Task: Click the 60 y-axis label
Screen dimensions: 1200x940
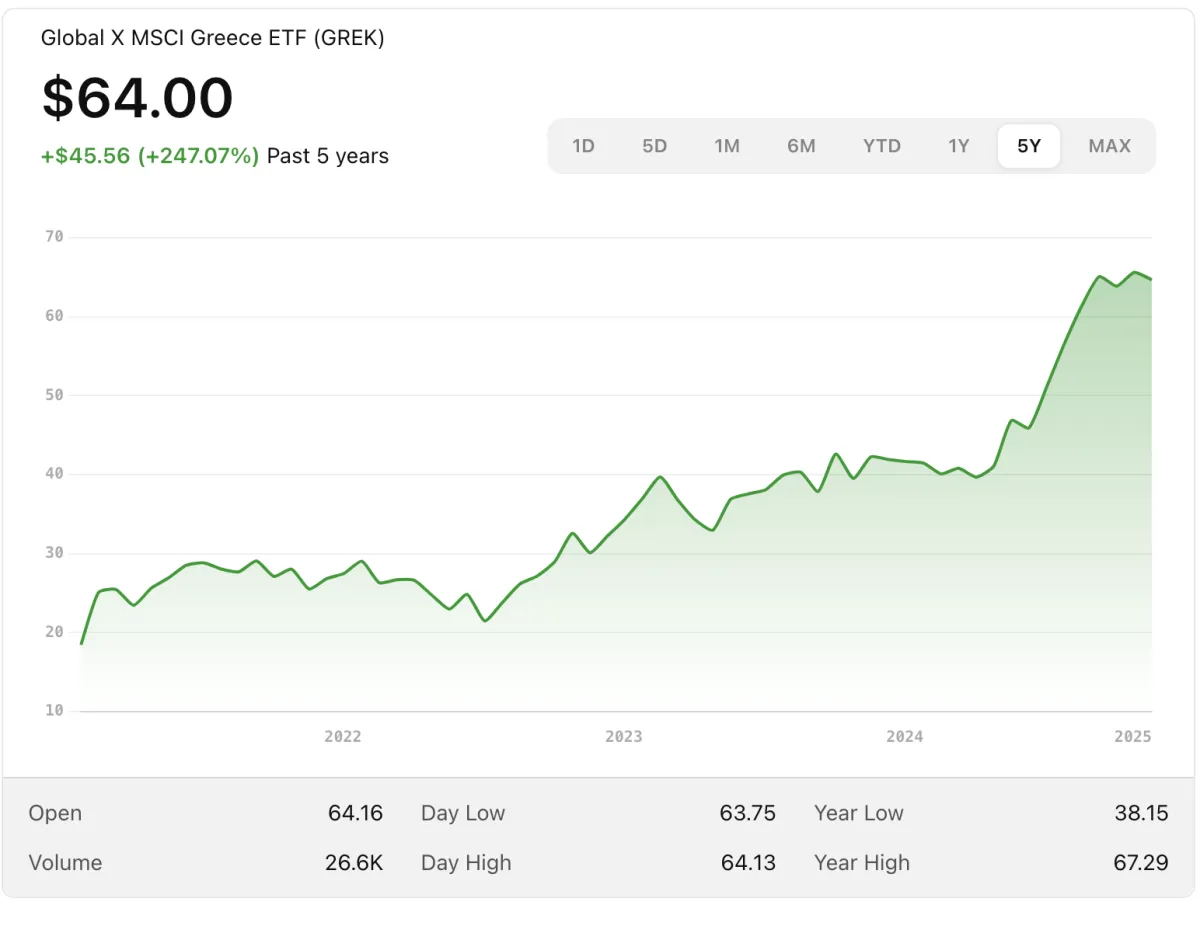Action: point(54,316)
